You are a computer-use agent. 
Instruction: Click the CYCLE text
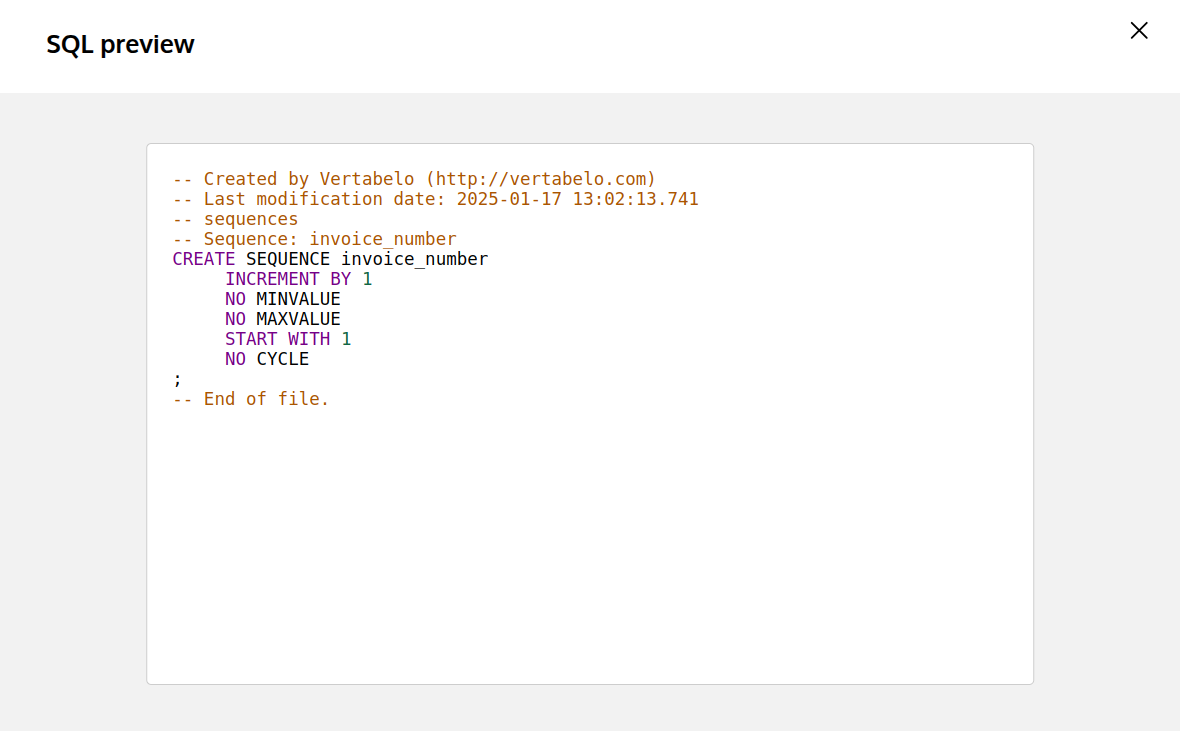[x=282, y=359]
